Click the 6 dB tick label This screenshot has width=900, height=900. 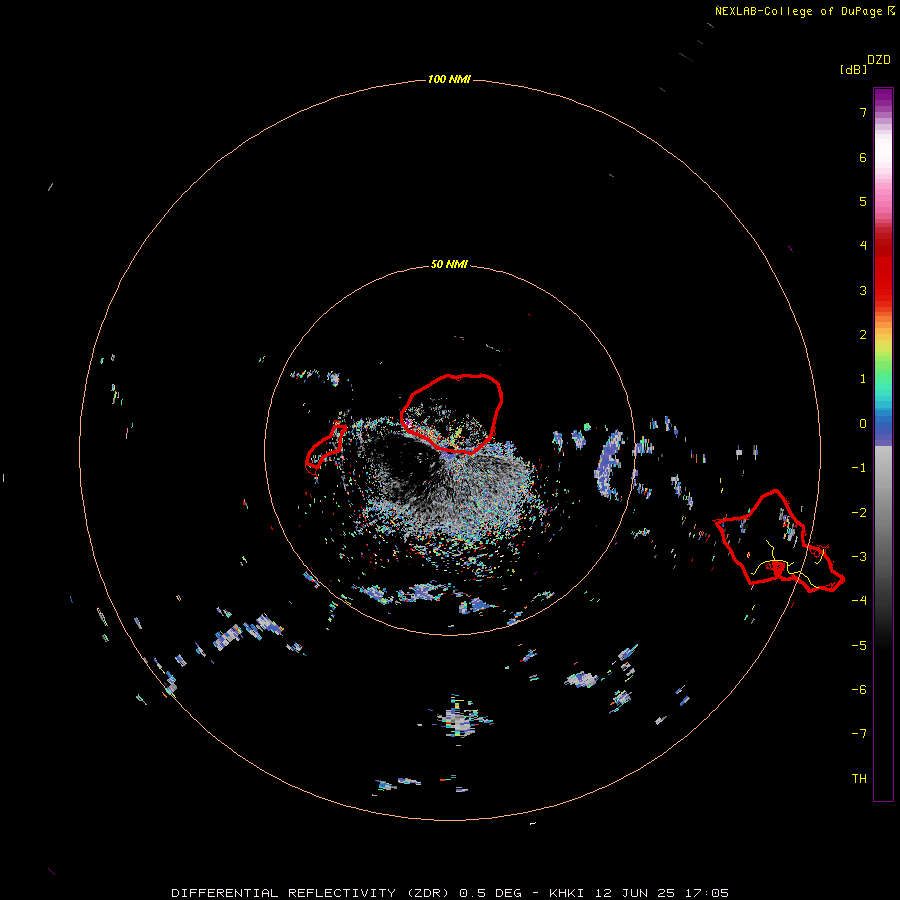[x=863, y=157]
